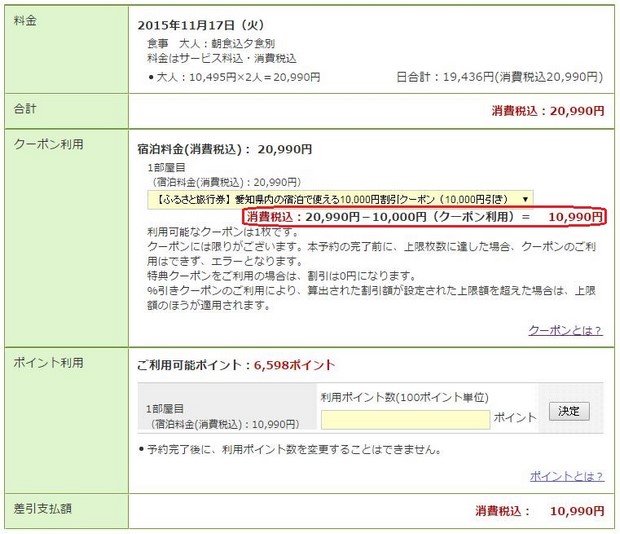Screen dimensions: 620x534
Task: Open the ふるさと旅行券 coupon dropdown
Action: click(340, 199)
